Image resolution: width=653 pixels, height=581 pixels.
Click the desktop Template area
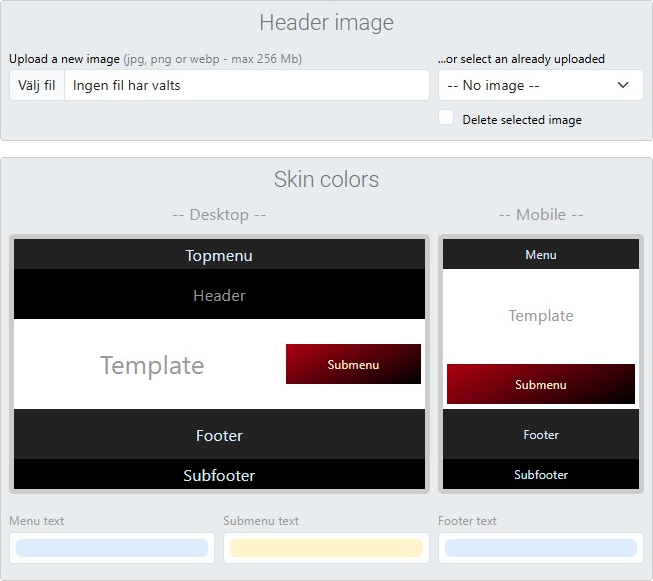pos(151,365)
